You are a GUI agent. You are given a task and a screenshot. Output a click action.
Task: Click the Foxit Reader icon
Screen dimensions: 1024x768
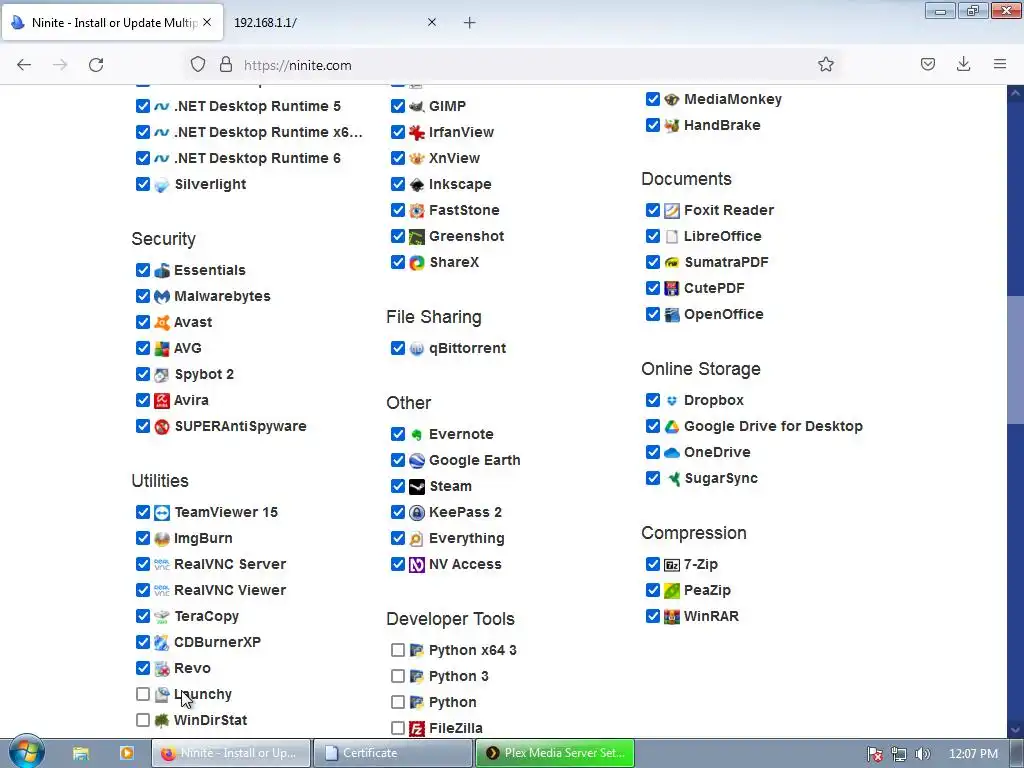[672, 210]
